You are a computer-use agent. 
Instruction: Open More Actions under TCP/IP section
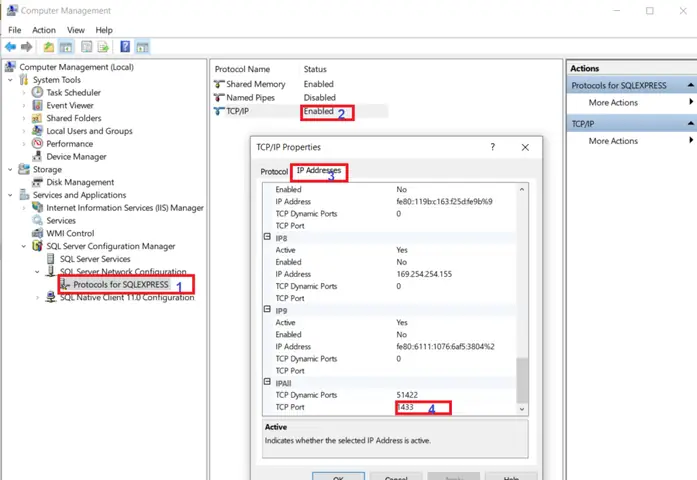(x=613, y=140)
